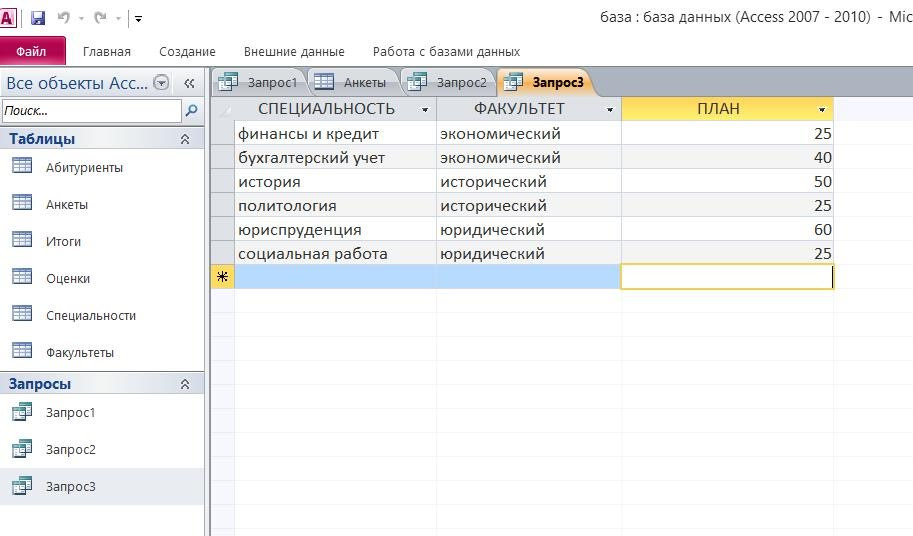
Task: Click the Redo arrow icon
Action: coord(100,18)
